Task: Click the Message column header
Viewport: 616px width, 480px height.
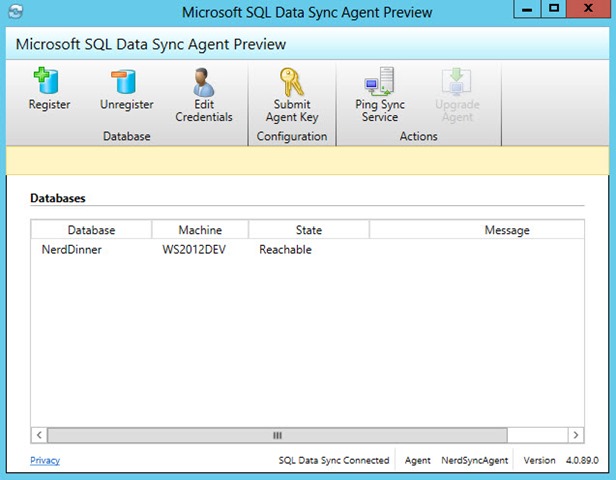Action: pos(477,229)
